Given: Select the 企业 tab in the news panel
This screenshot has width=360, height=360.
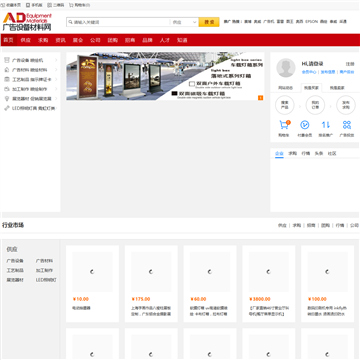Looking at the screenshot, I should coord(279,154).
